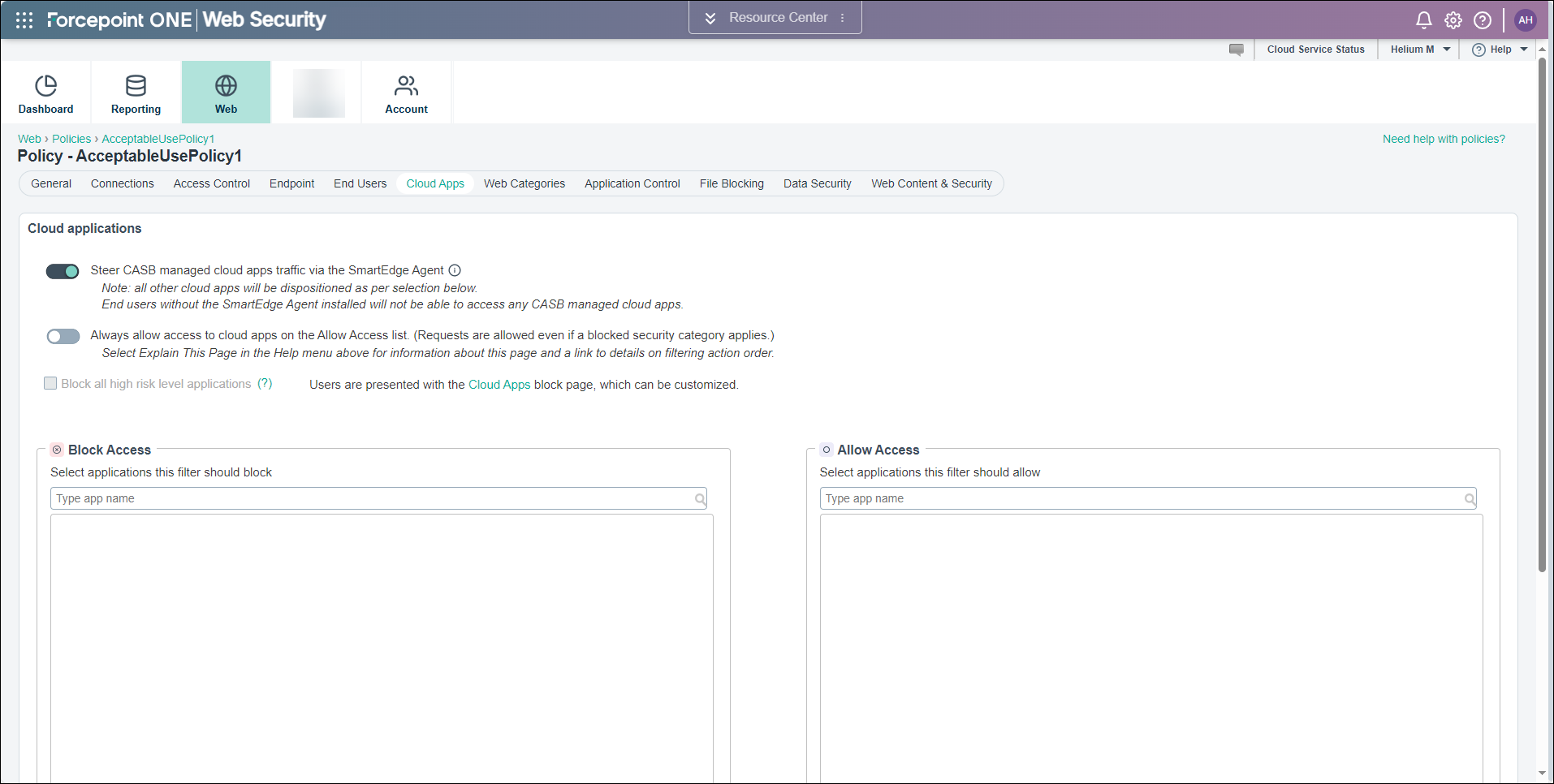Viewport: 1554px width, 784px height.
Task: Open the Access Control tab
Action: pos(212,183)
